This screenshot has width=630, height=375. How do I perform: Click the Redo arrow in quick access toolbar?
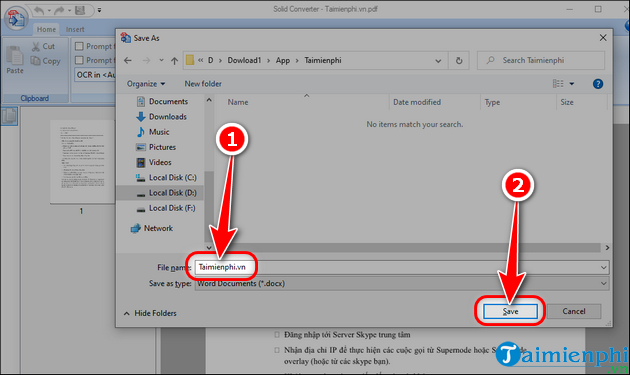59,10
